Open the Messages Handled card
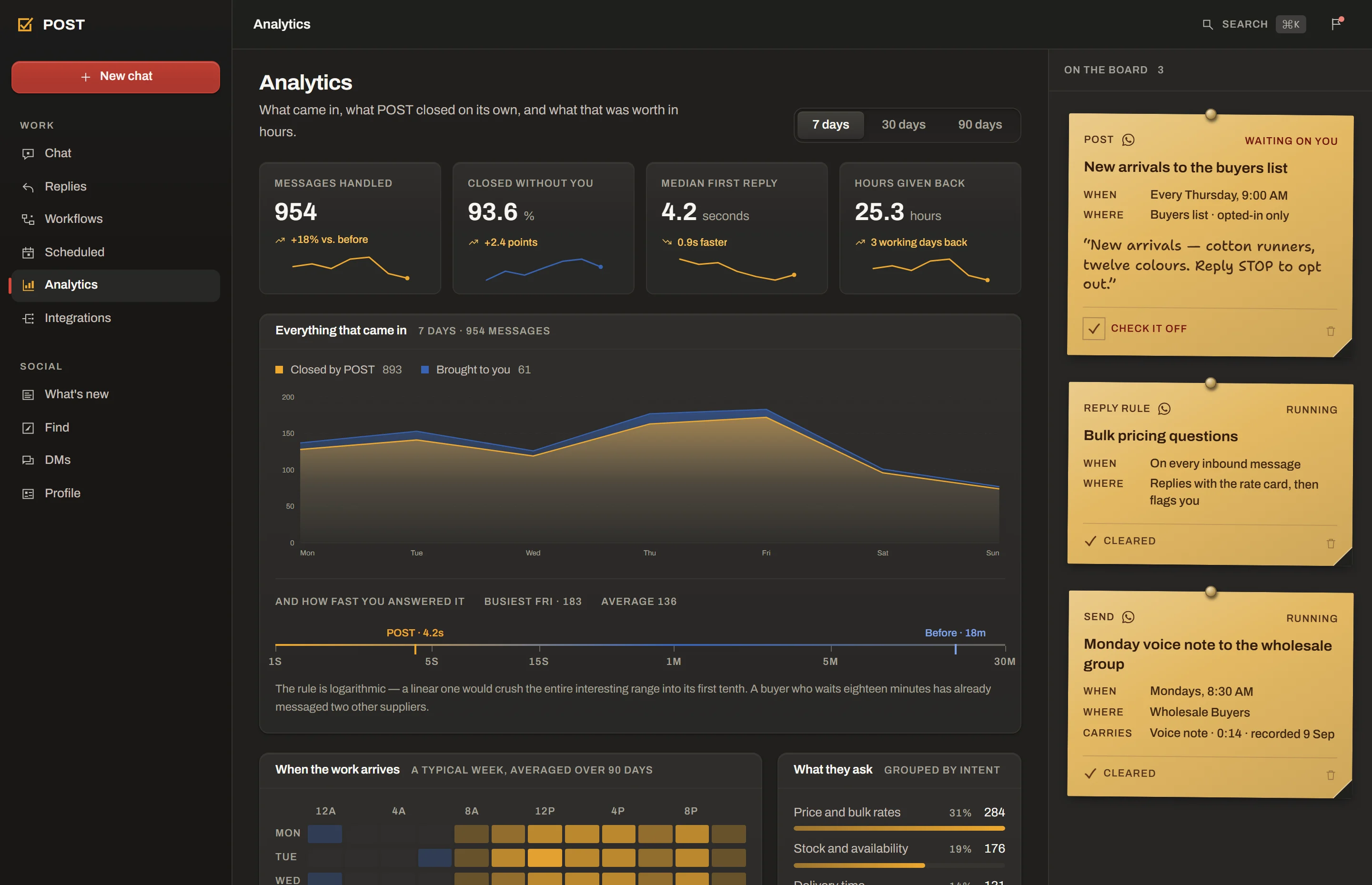Viewport: 1372px width, 885px height. (350, 228)
